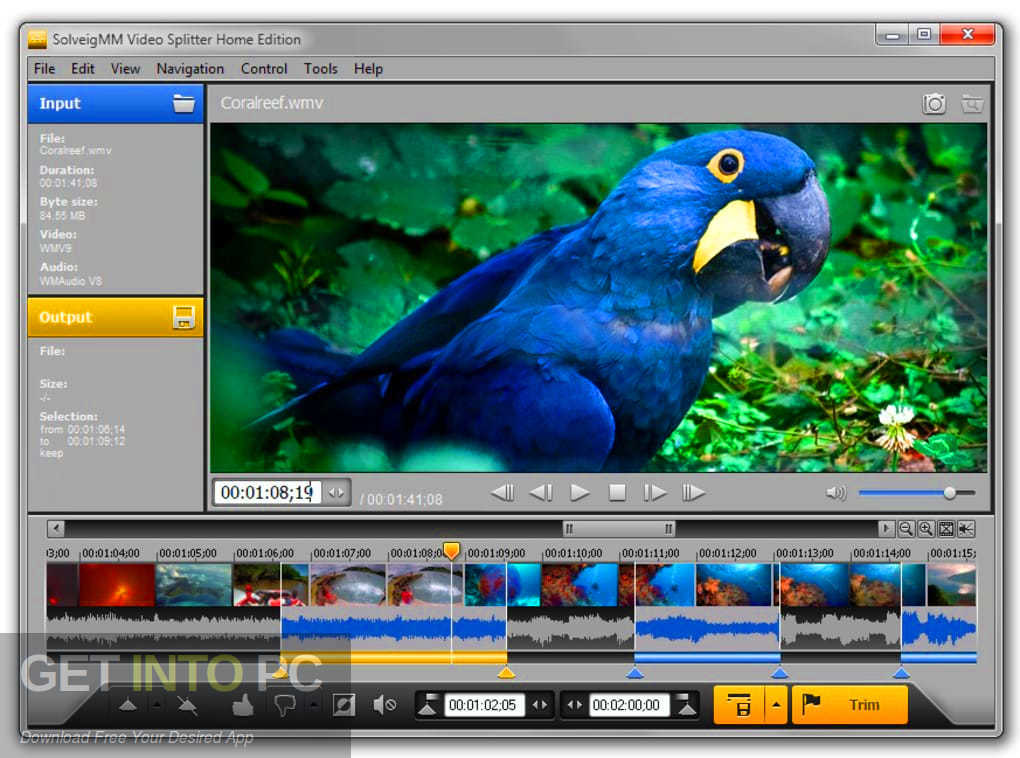This screenshot has width=1020, height=758.
Task: Open the snapshot folder icon beside the camera
Action: (x=972, y=103)
